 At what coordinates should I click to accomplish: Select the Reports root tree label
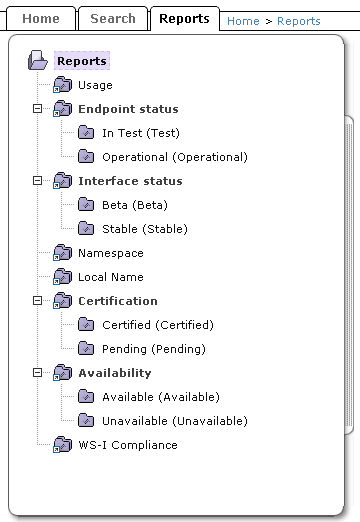[x=82, y=61]
